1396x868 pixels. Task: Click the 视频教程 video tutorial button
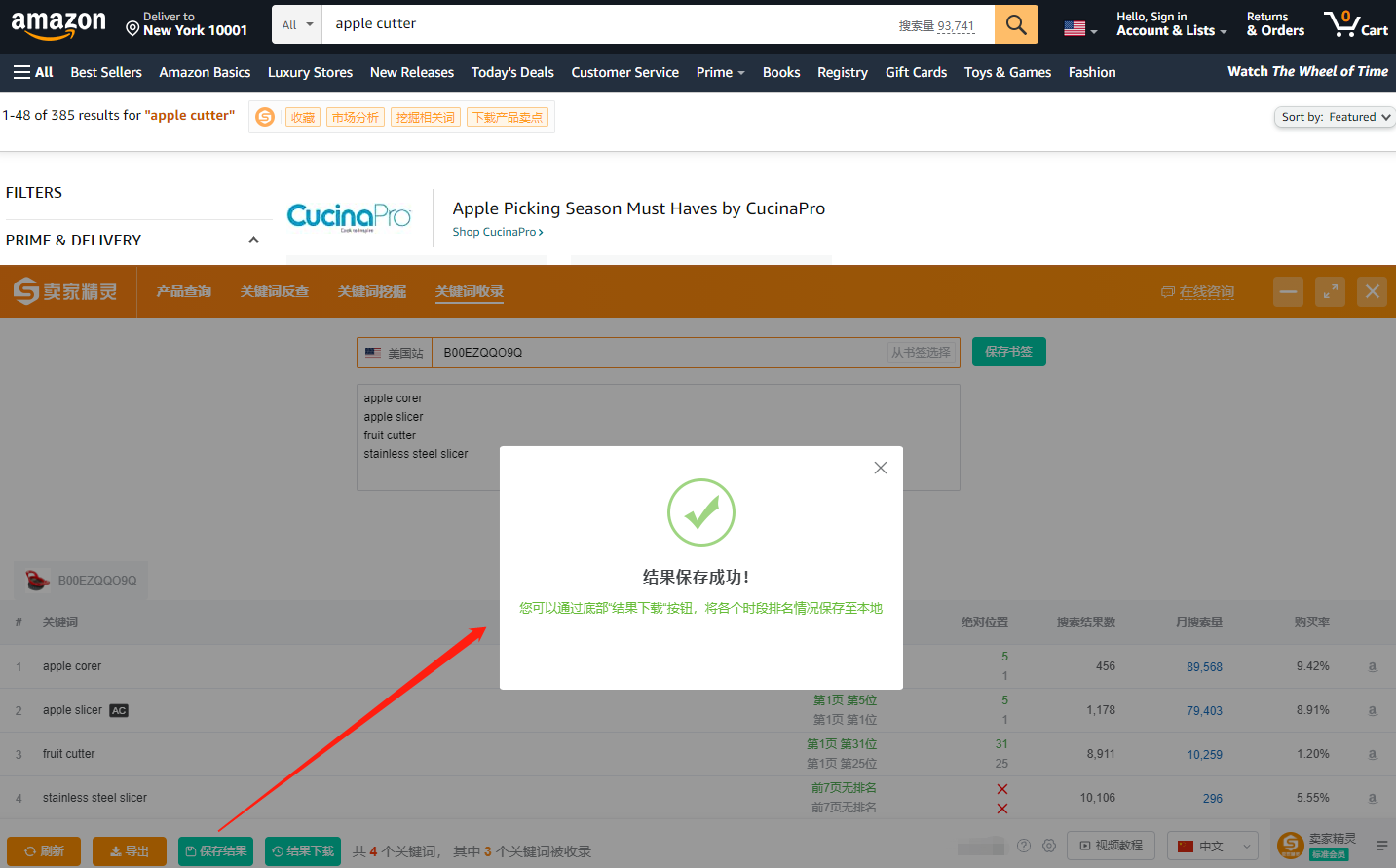click(1112, 846)
